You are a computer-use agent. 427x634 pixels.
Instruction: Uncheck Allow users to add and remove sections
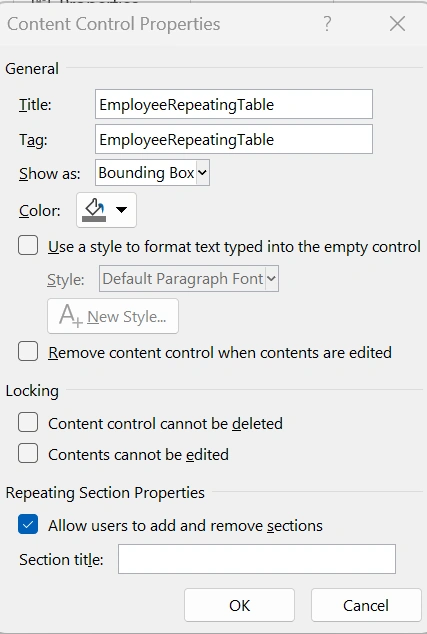pos(28,524)
